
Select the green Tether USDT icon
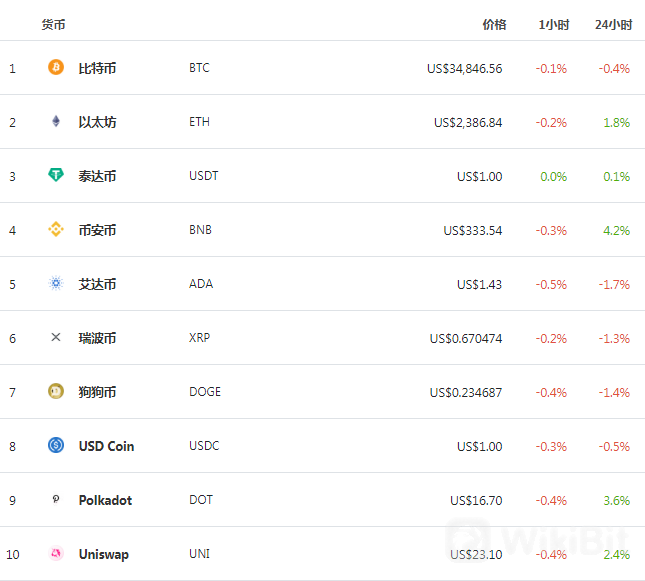click(56, 175)
